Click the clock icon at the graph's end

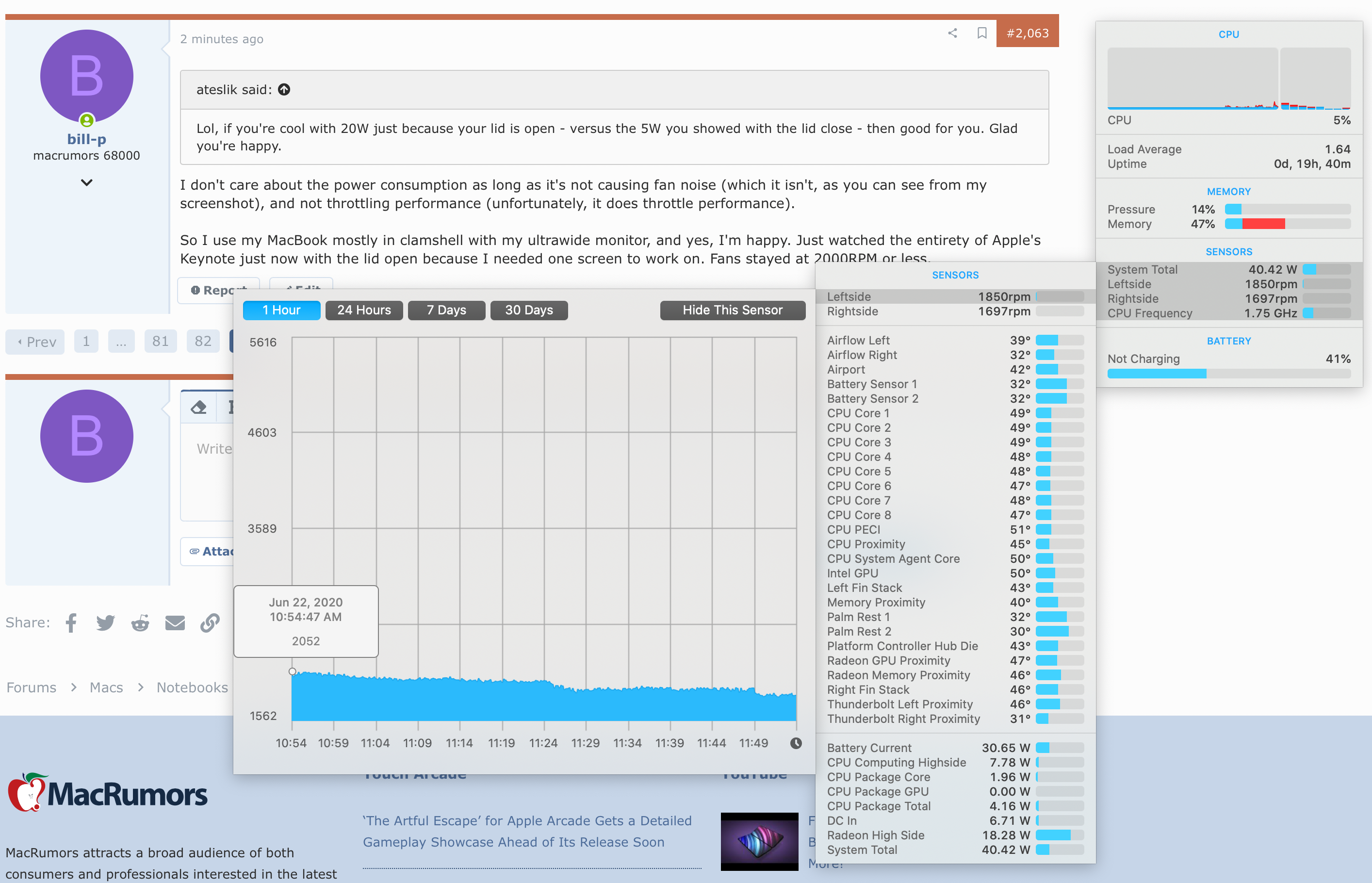pos(796,743)
